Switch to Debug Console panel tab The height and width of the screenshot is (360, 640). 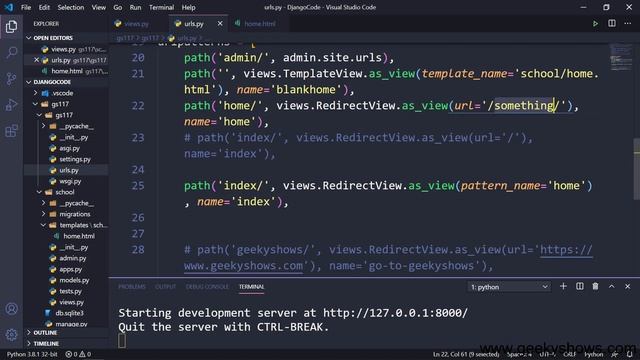pos(207,287)
